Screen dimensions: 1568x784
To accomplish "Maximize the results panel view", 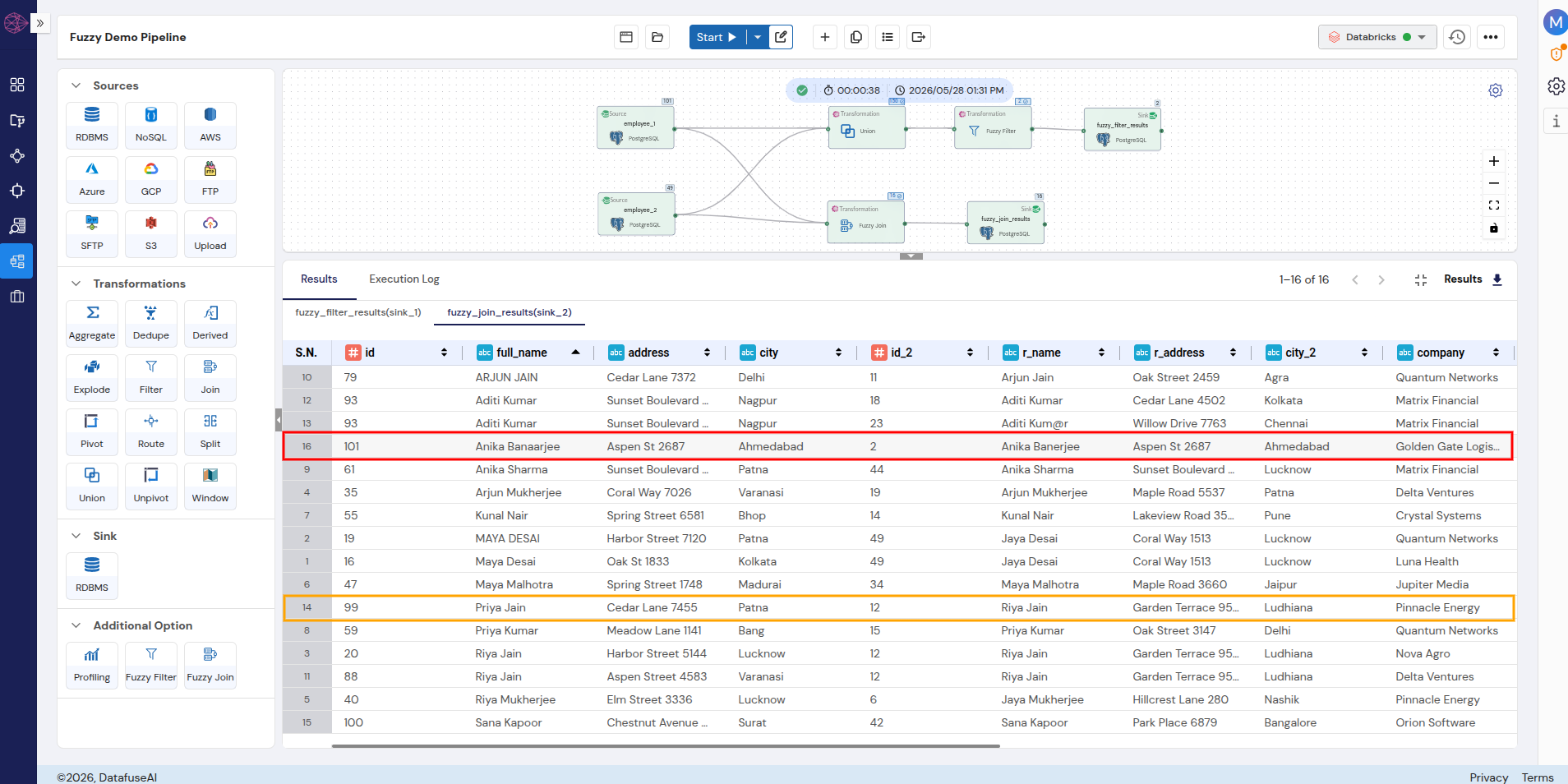I will [1421, 280].
